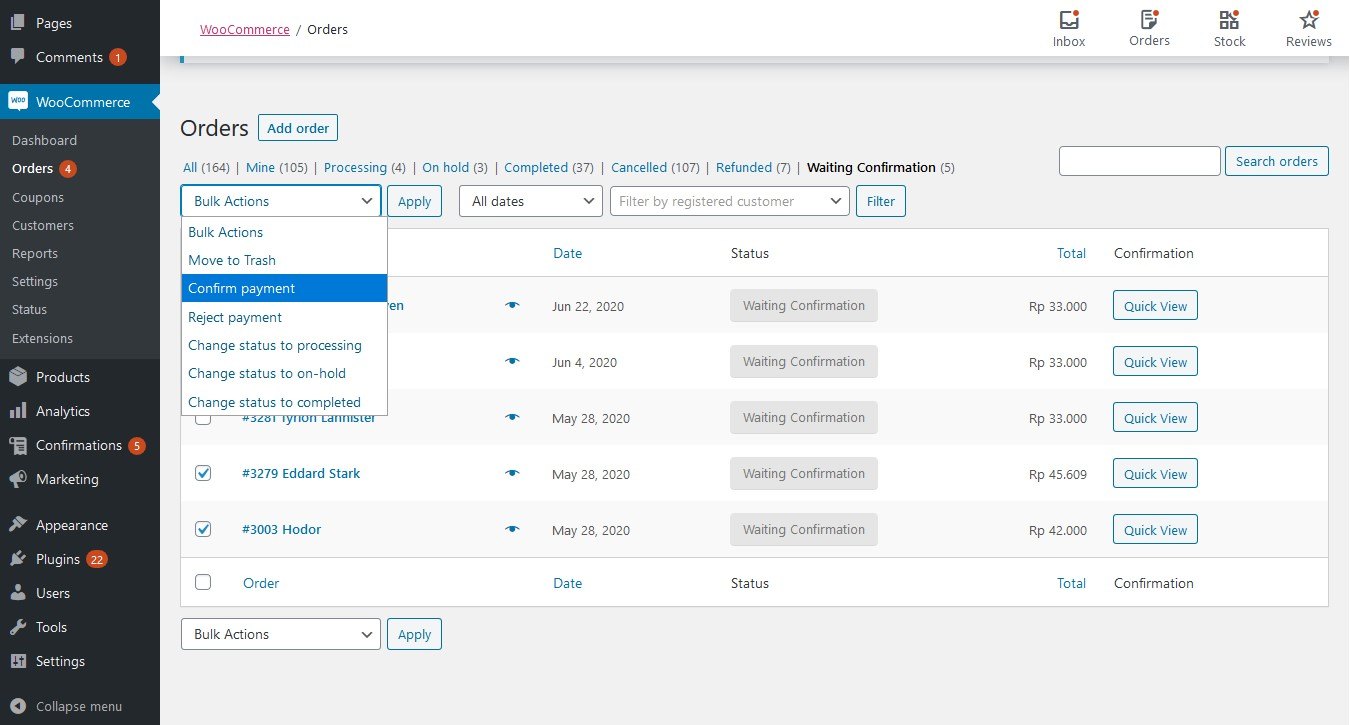Viewport: 1350px width, 725px height.
Task: Click the Plugins plug icon
Action: (x=18, y=559)
